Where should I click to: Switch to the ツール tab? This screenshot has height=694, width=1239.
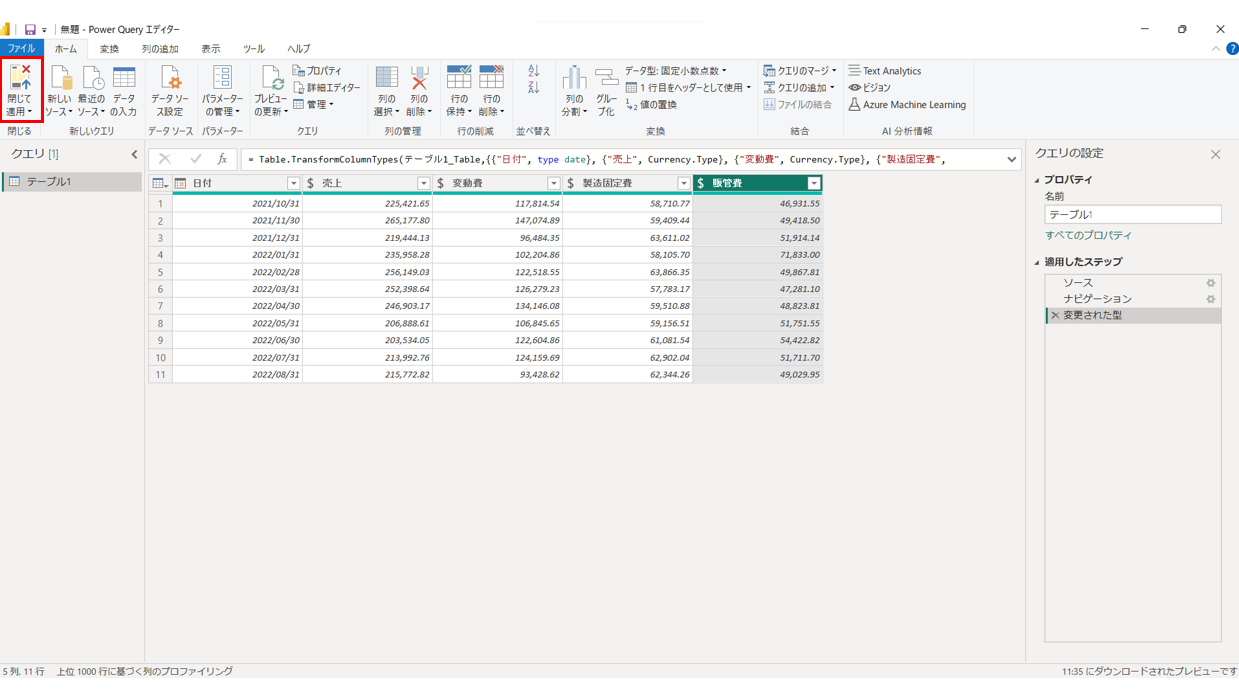click(x=254, y=49)
